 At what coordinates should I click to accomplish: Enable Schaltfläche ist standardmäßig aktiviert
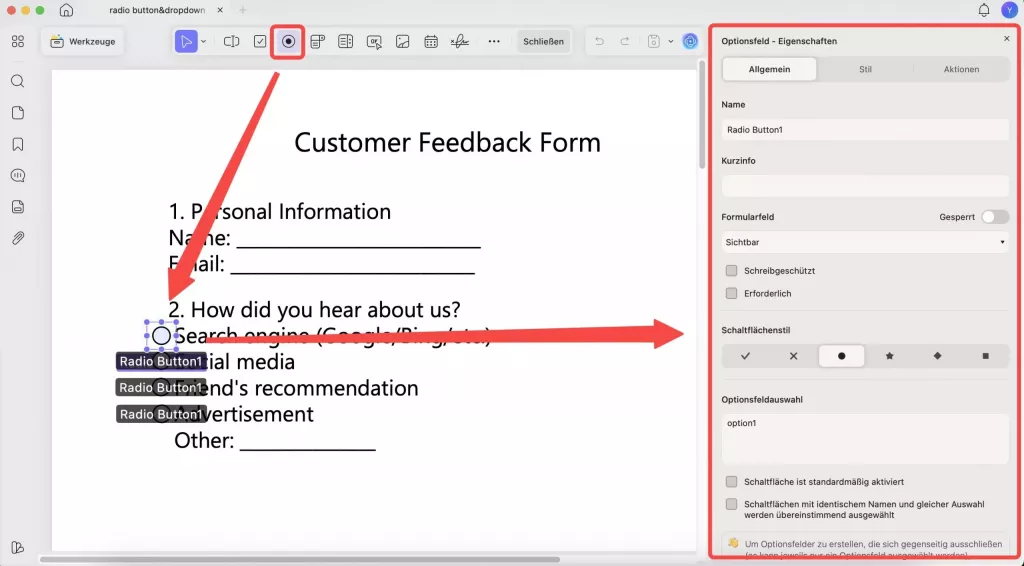pyautogui.click(x=731, y=482)
